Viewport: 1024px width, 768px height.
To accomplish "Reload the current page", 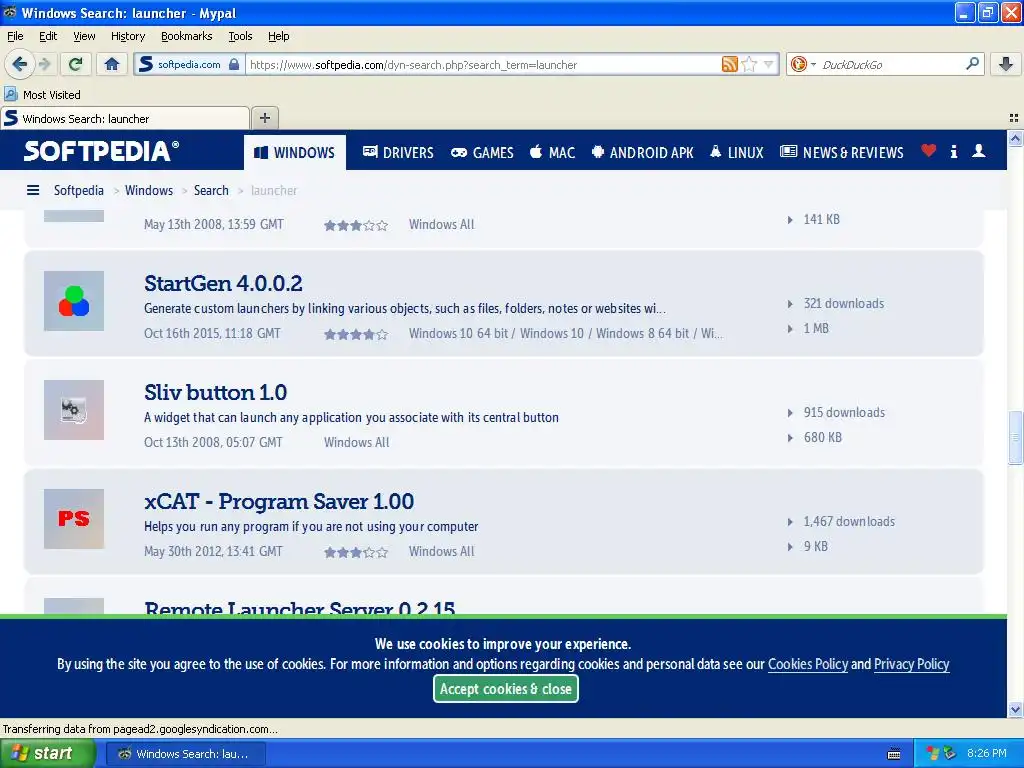I will [x=76, y=64].
